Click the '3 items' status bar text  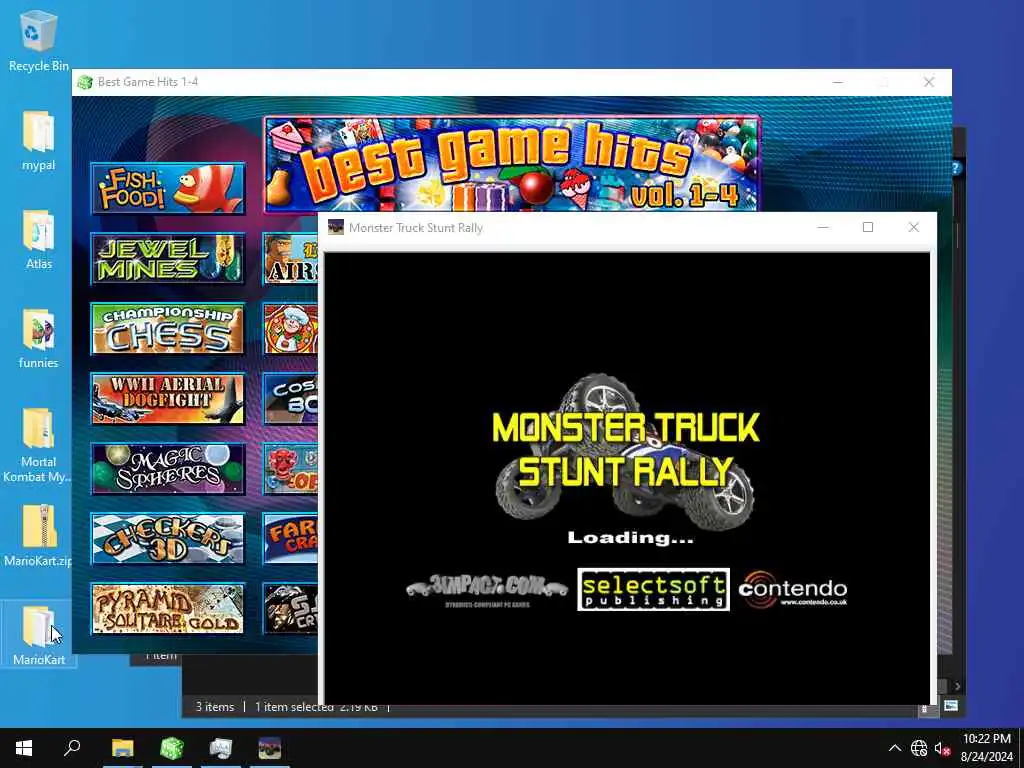[214, 707]
